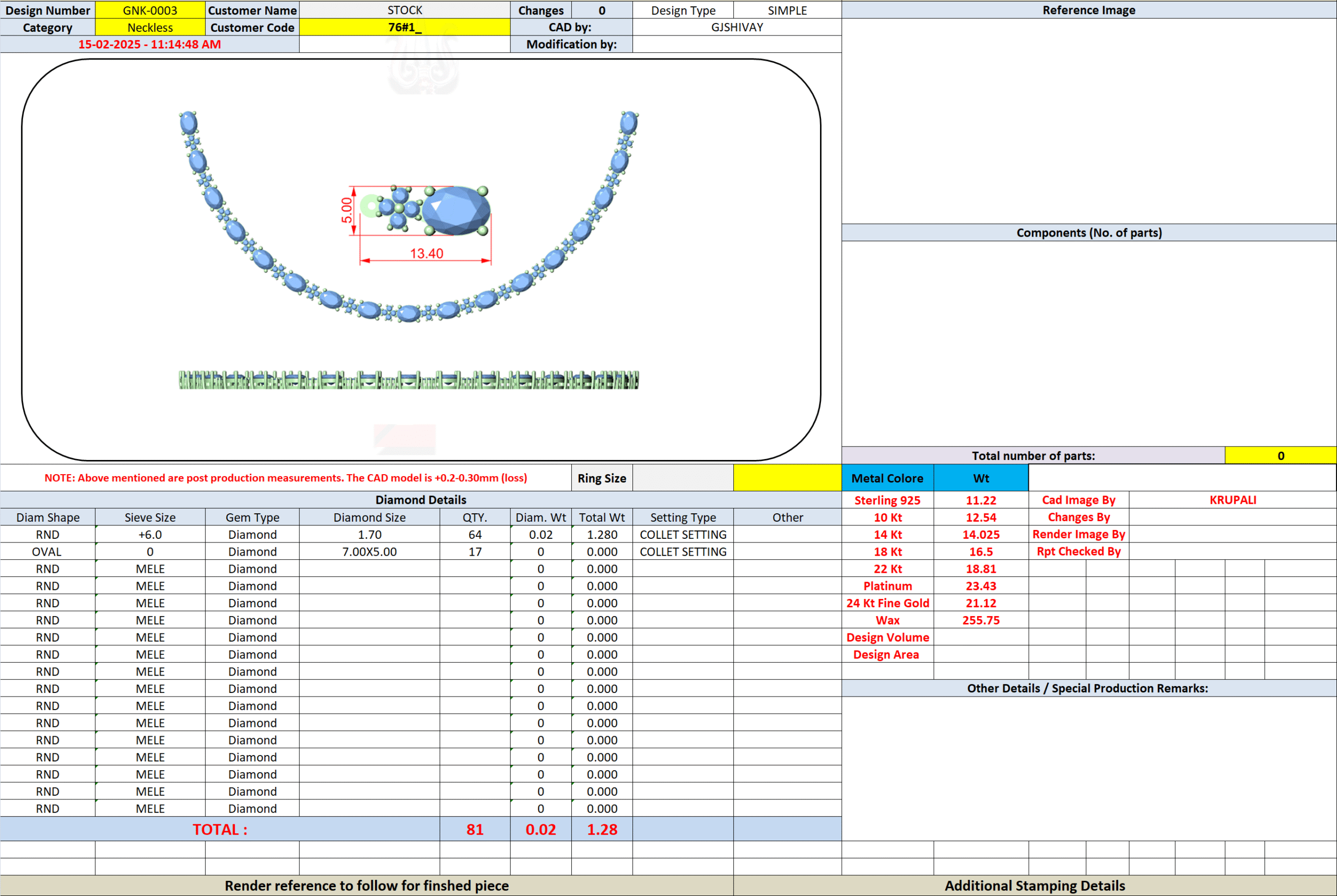Select the Additional Stamping Details header
Image resolution: width=1337 pixels, height=896 pixels.
coord(1034,885)
